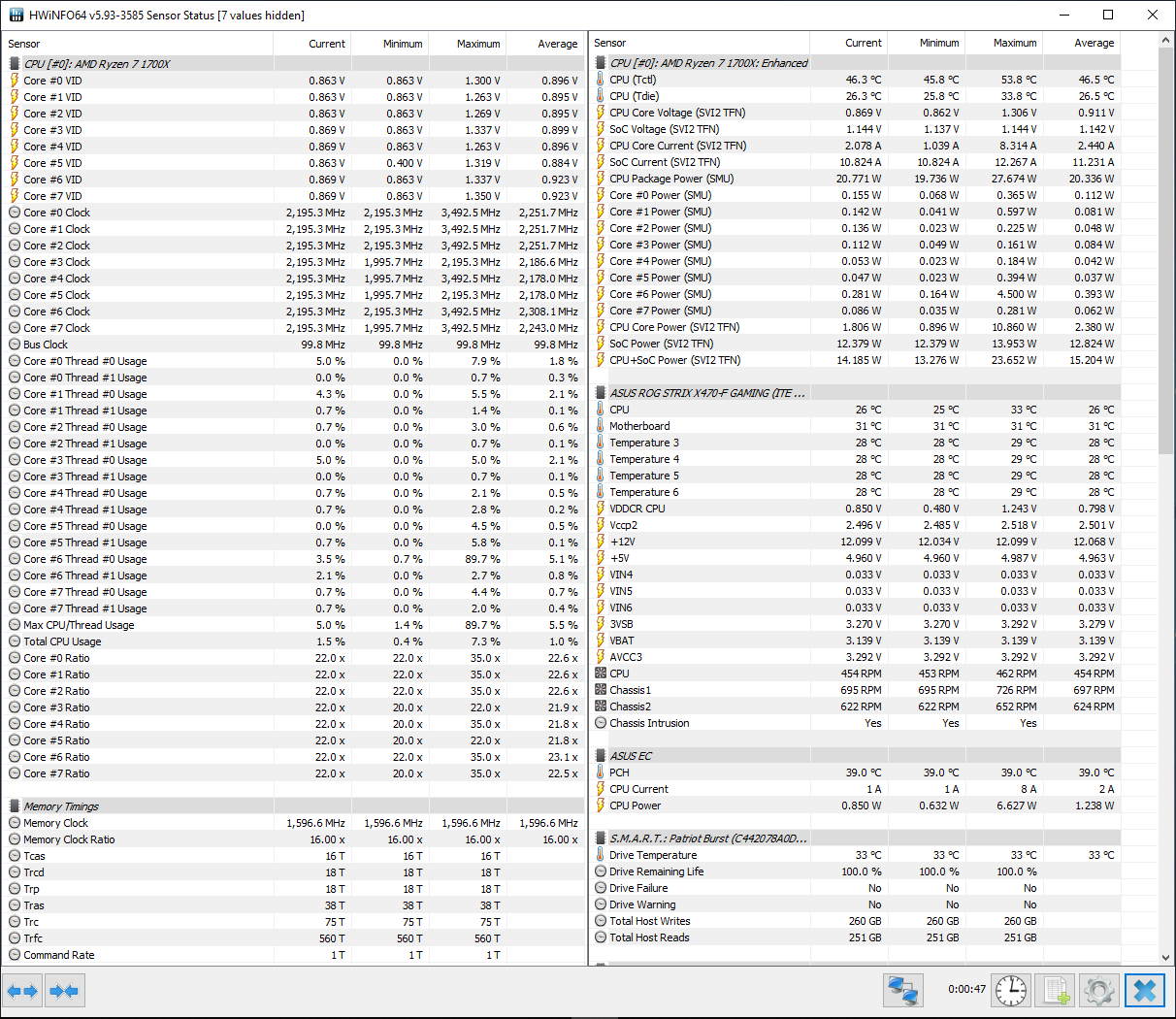
Task: Click the Core #0 VID voltage icon
Action: pos(15,81)
